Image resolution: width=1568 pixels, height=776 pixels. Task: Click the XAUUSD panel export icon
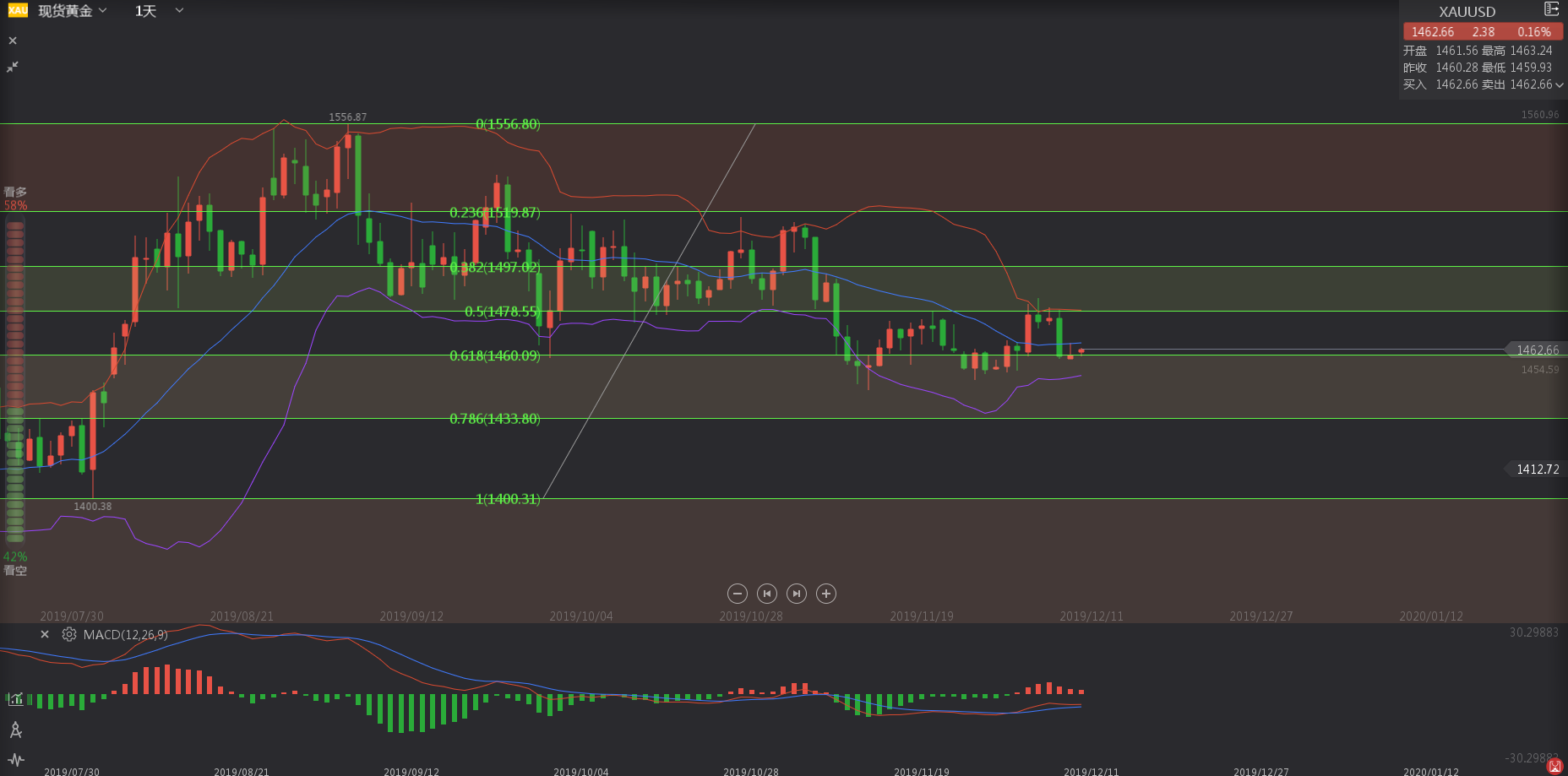(1551, 9)
